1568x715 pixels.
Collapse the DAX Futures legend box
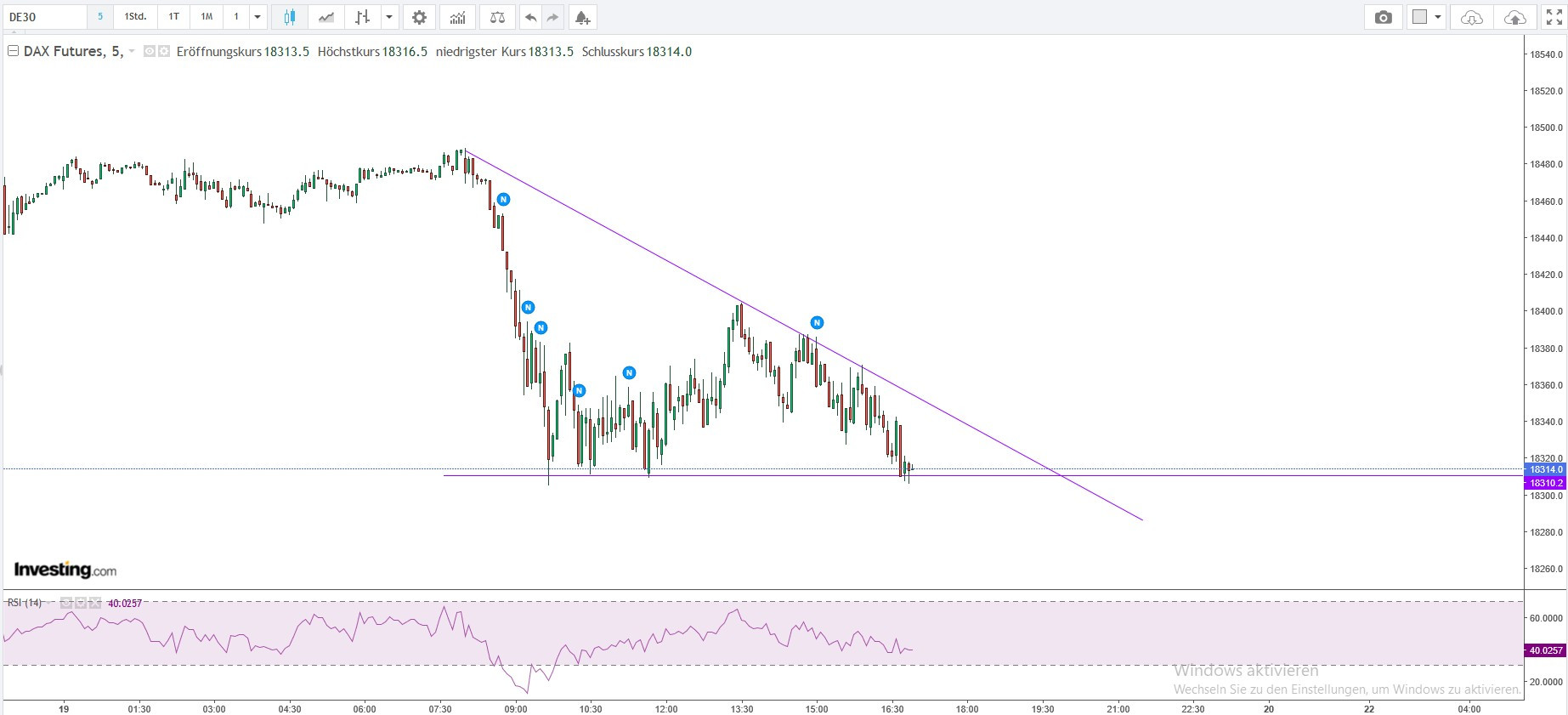pyautogui.click(x=14, y=52)
